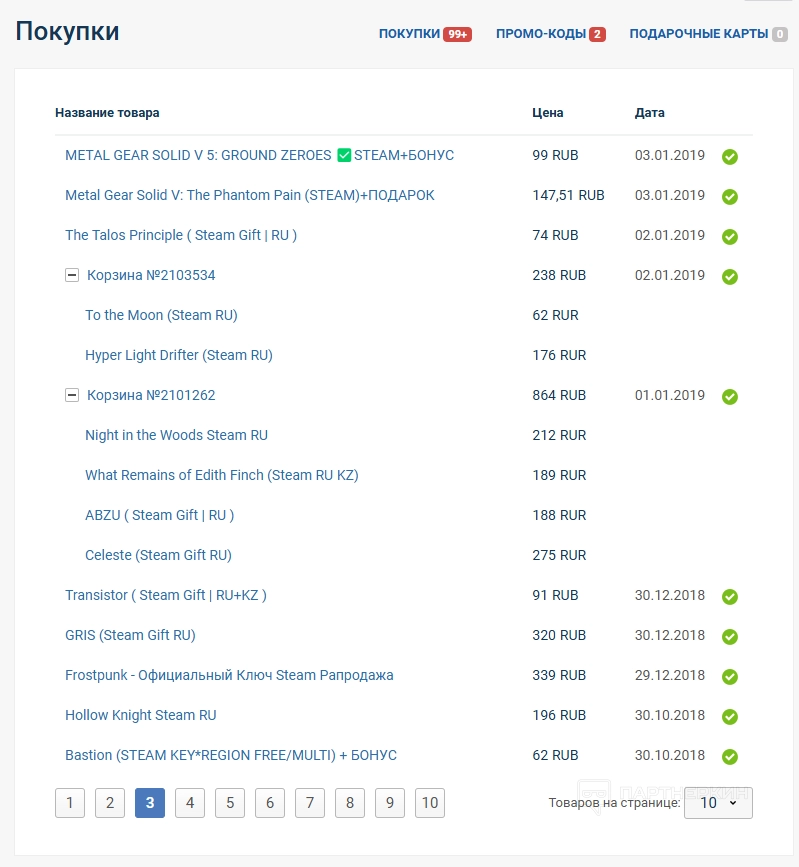Click green check icon for METAL GEAR SOLID GROUND ZEROES row
The image size is (799, 867).
729,156
